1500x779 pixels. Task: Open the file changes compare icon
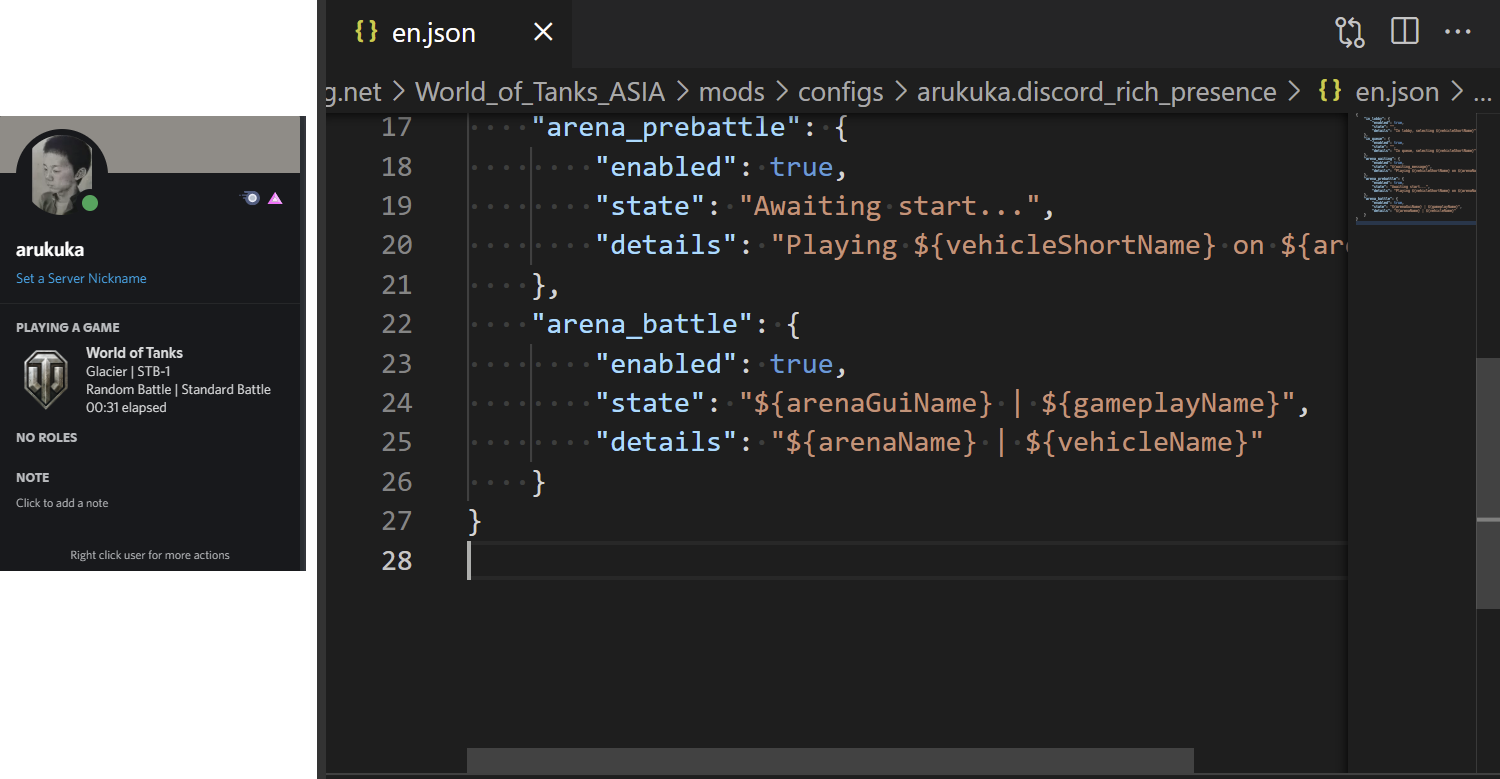(1349, 33)
